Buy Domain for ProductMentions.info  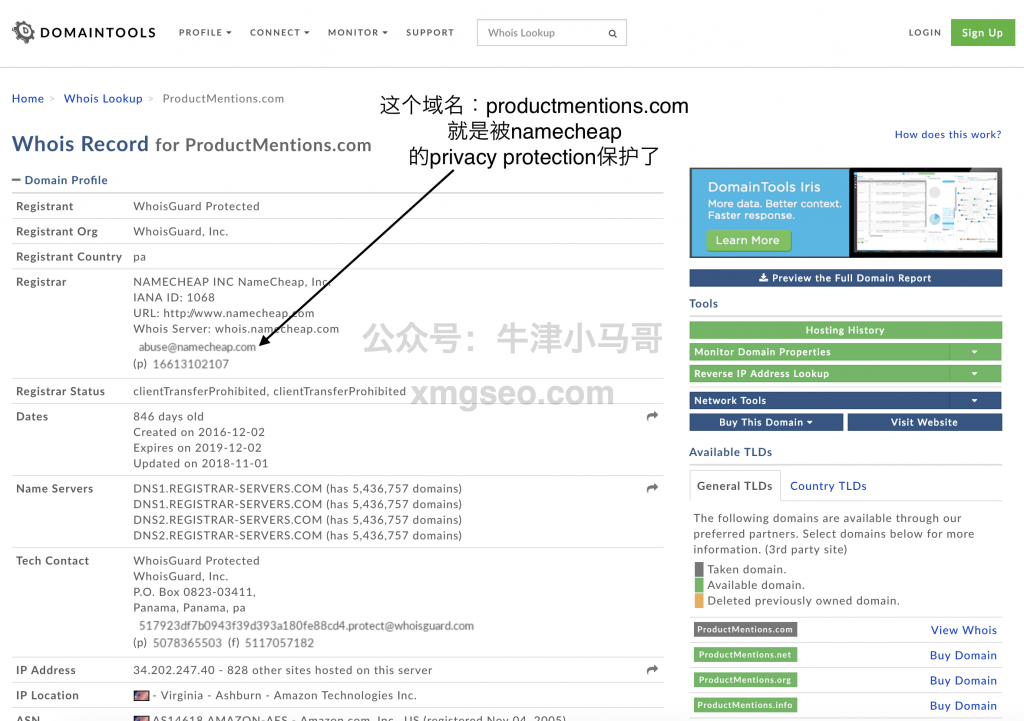click(963, 706)
